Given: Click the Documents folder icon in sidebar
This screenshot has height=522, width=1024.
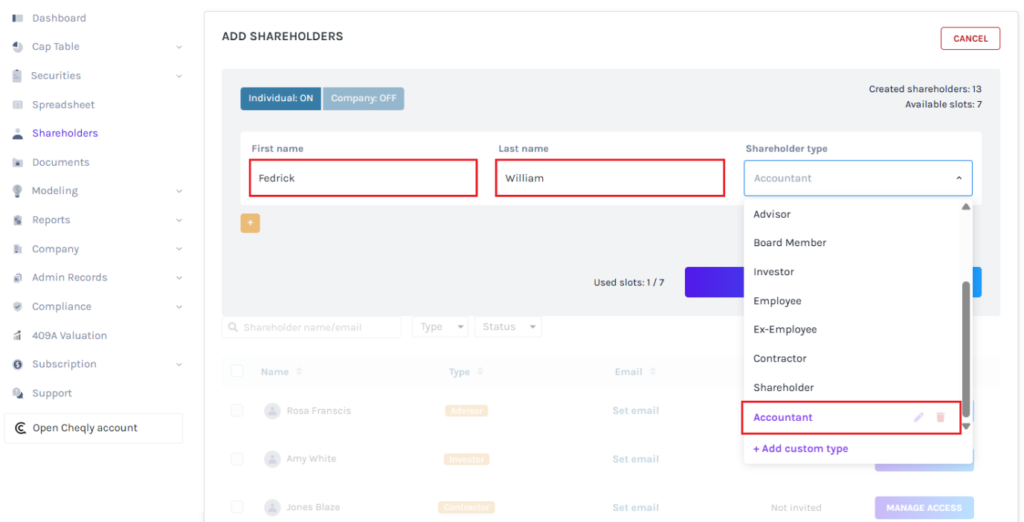Looking at the screenshot, I should point(18,162).
